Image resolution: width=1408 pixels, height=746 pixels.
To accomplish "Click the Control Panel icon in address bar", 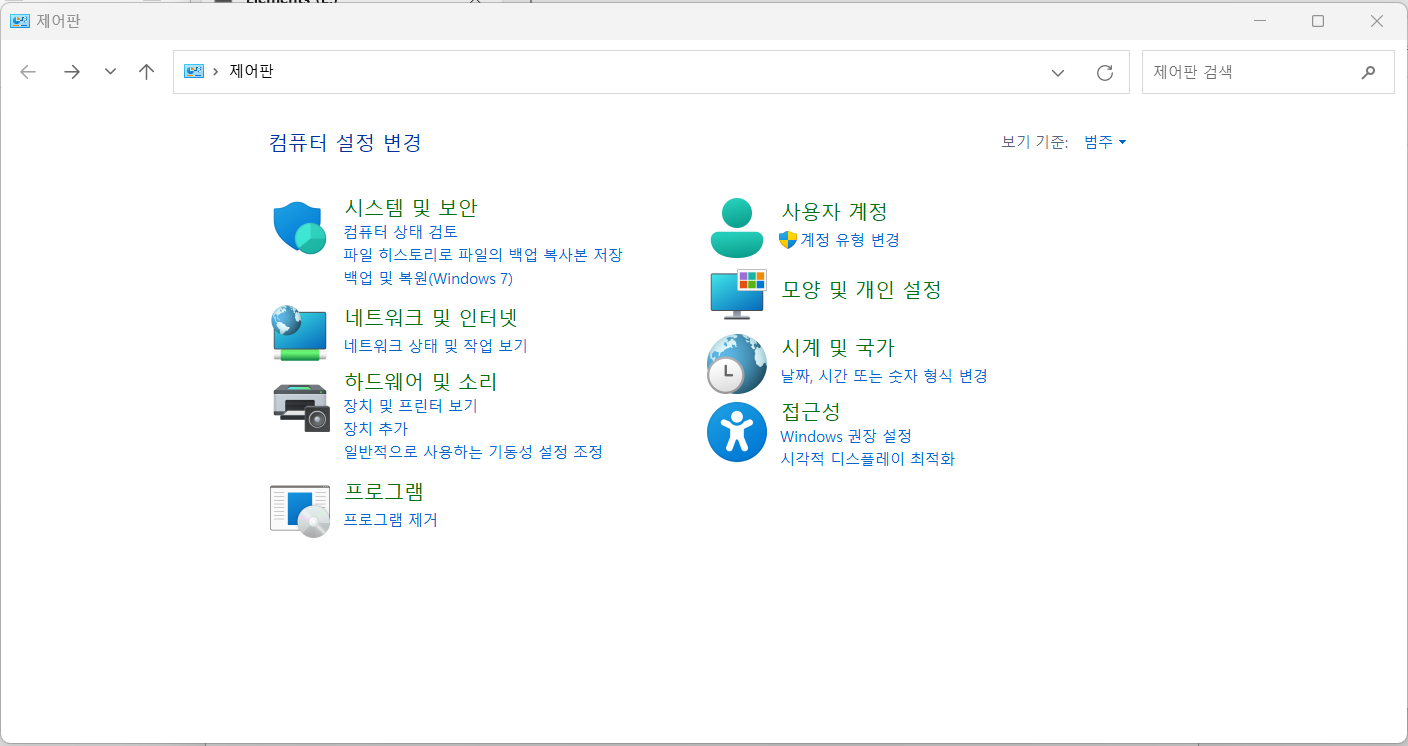I will click(x=194, y=71).
